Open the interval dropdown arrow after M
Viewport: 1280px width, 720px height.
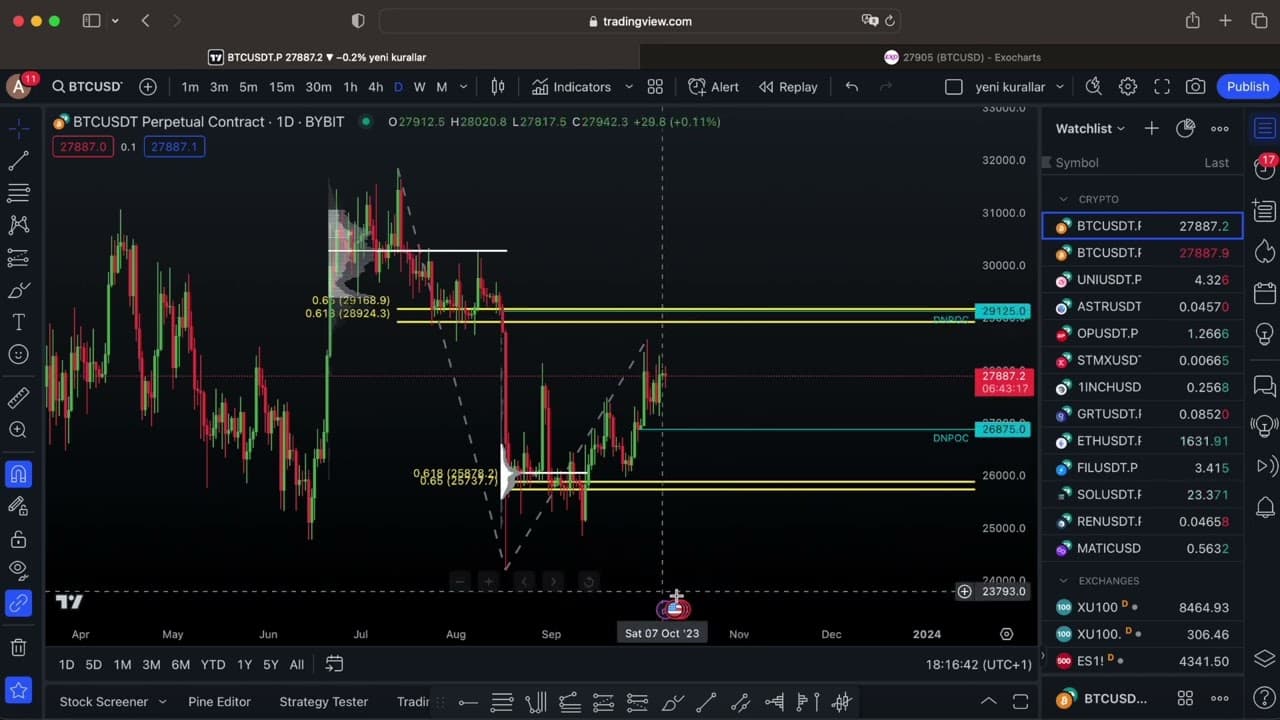point(463,87)
